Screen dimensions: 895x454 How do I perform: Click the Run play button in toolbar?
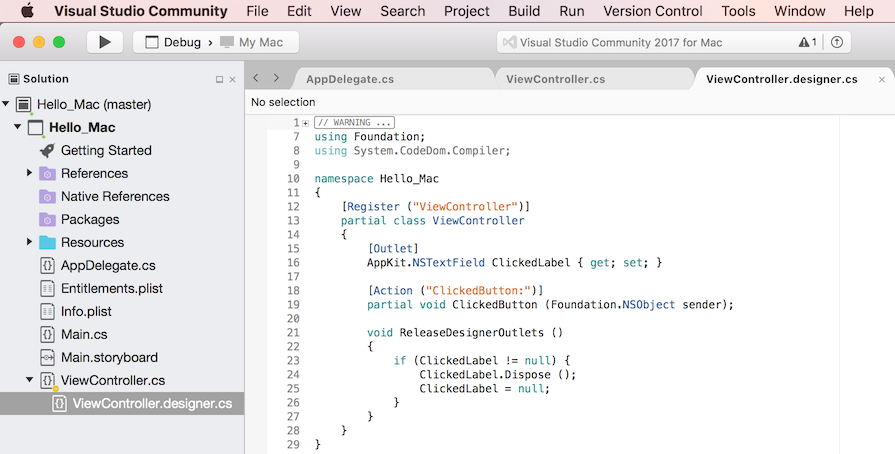point(104,43)
